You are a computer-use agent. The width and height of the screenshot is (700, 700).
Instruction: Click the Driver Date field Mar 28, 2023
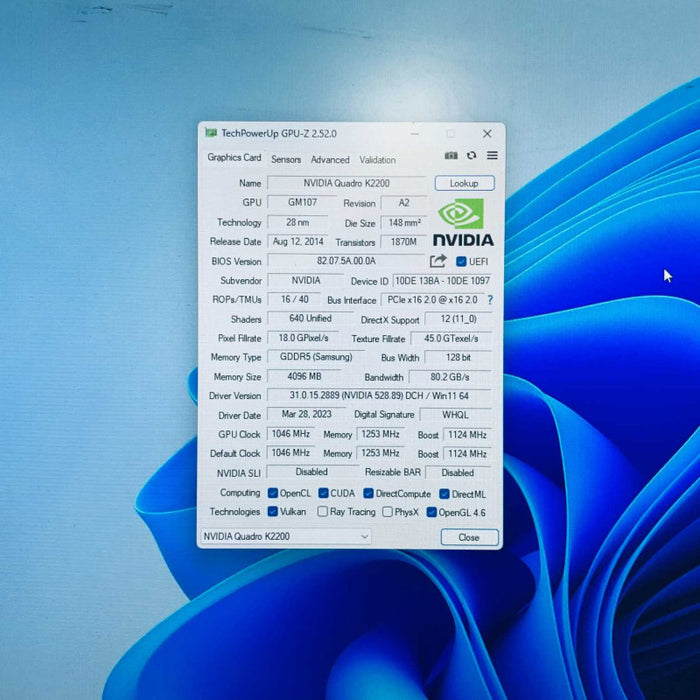point(306,414)
